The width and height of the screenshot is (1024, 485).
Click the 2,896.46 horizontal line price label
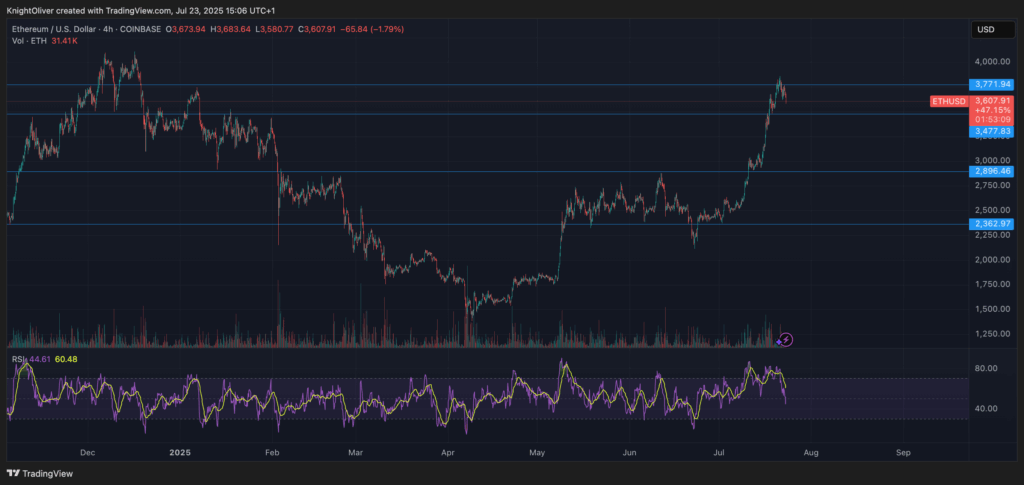click(991, 171)
